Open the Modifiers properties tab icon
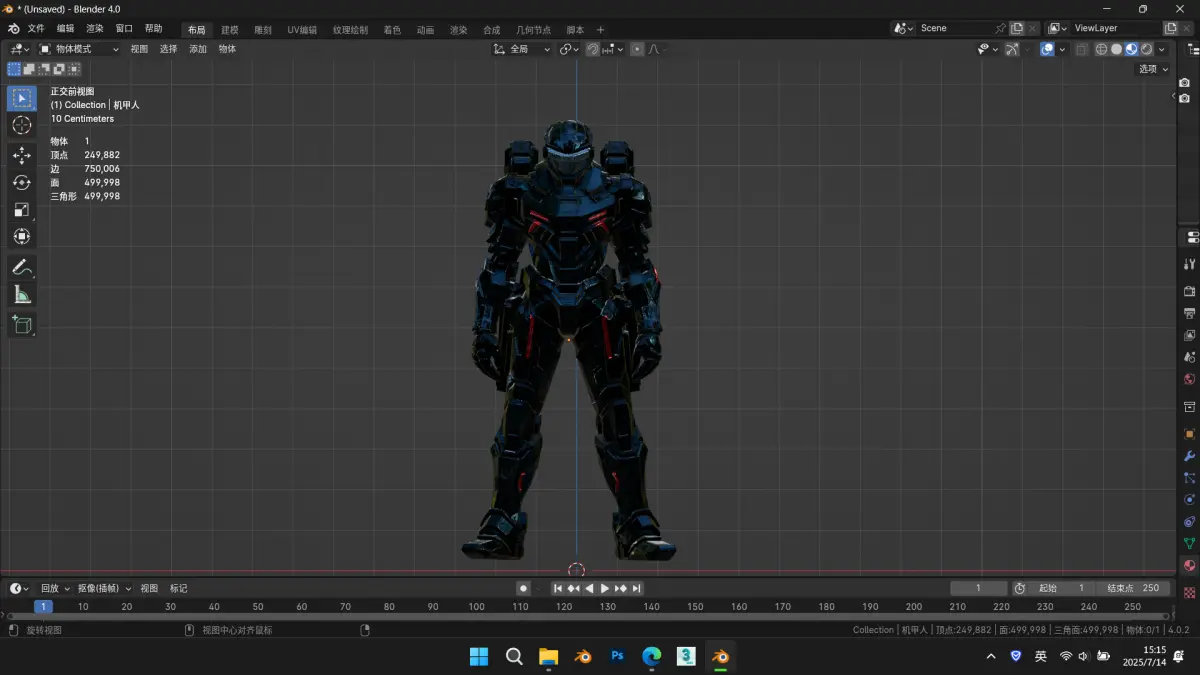The height and width of the screenshot is (675, 1200). 1190,456
